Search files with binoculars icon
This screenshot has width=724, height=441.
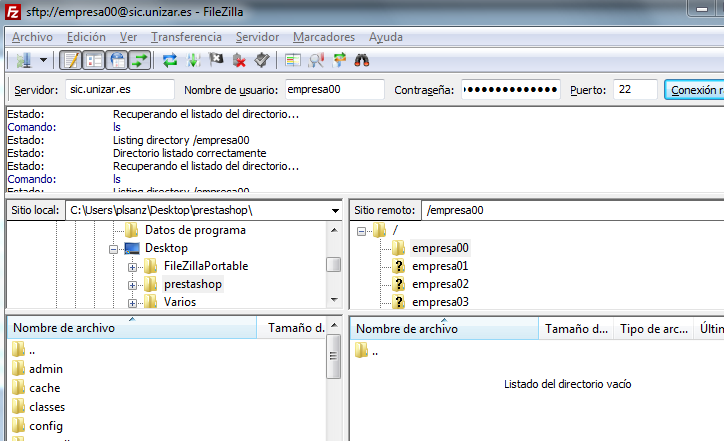tap(362, 60)
